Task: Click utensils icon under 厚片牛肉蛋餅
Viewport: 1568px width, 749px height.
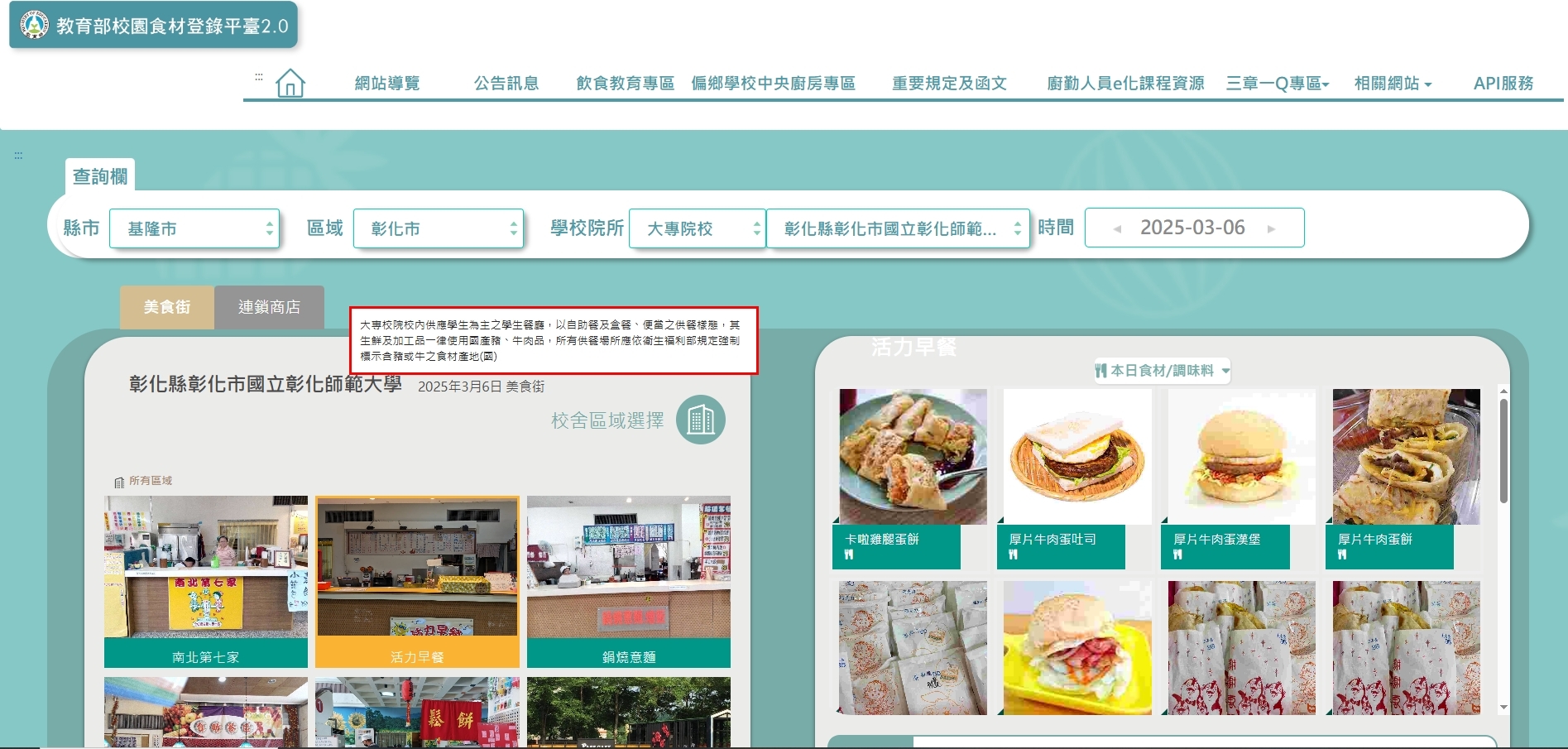Action: click(x=1342, y=555)
